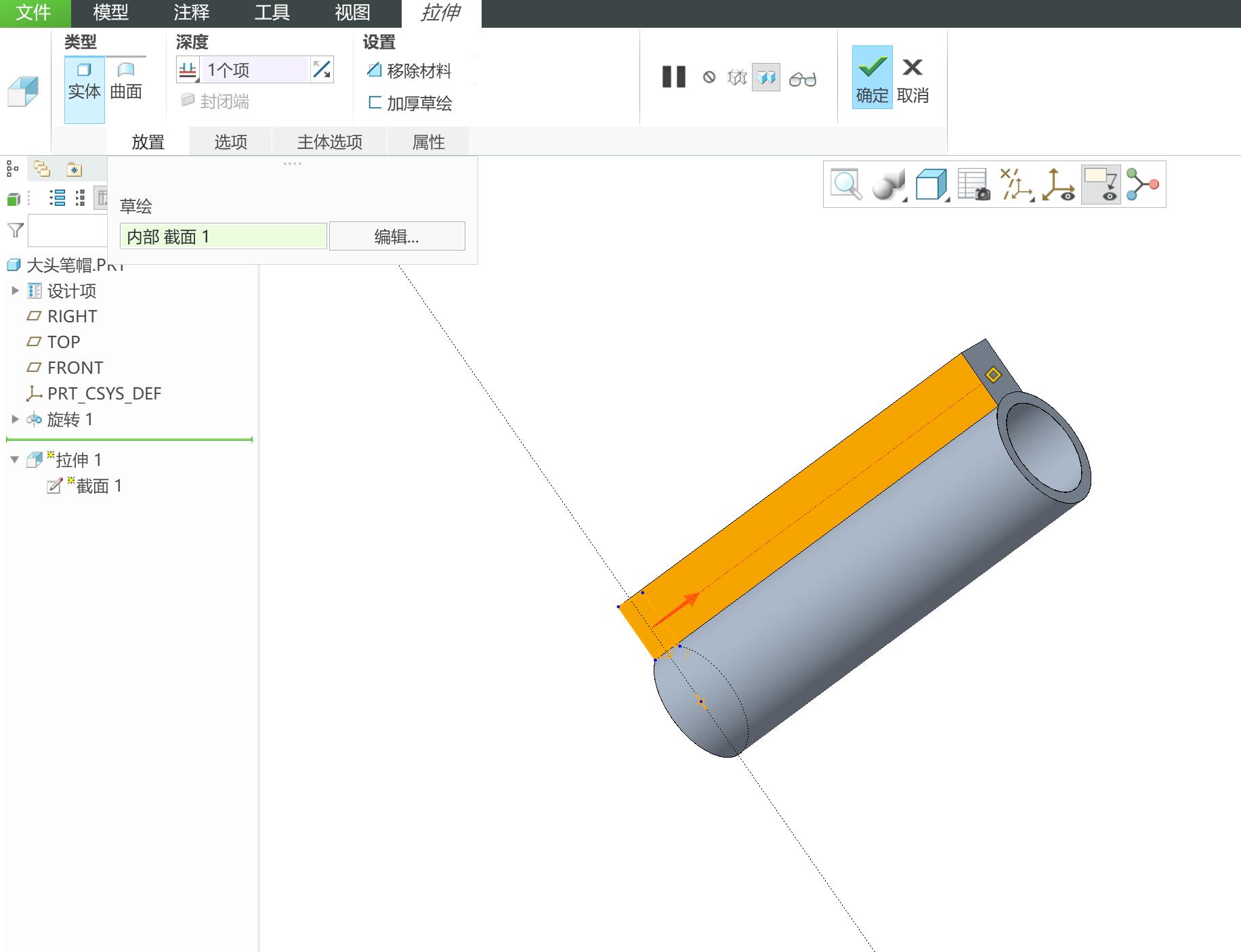Open the 选项 options tab
Screen dimensions: 1241x952
pos(230,142)
